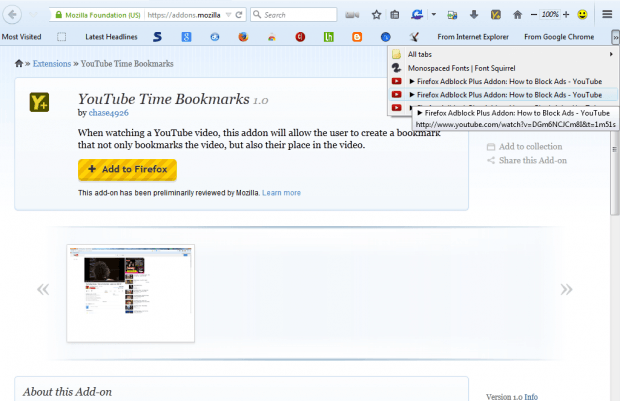Image resolution: width=620 pixels, height=401 pixels.
Task: Click the picture toolbar icon beside downloads
Action: (x=452, y=15)
